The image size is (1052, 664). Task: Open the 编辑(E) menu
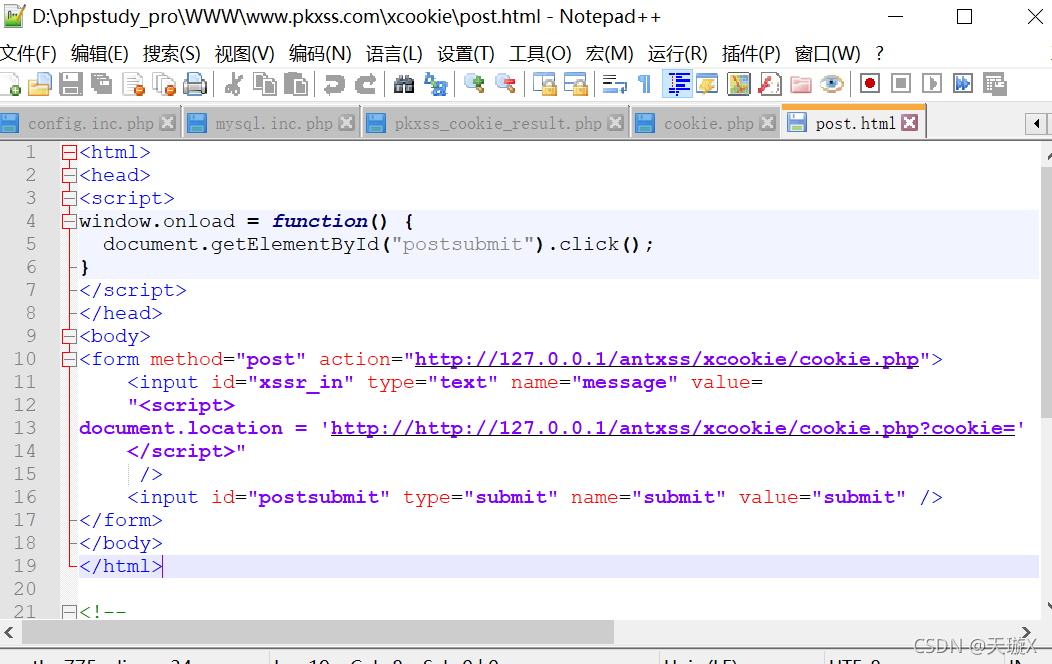point(99,53)
